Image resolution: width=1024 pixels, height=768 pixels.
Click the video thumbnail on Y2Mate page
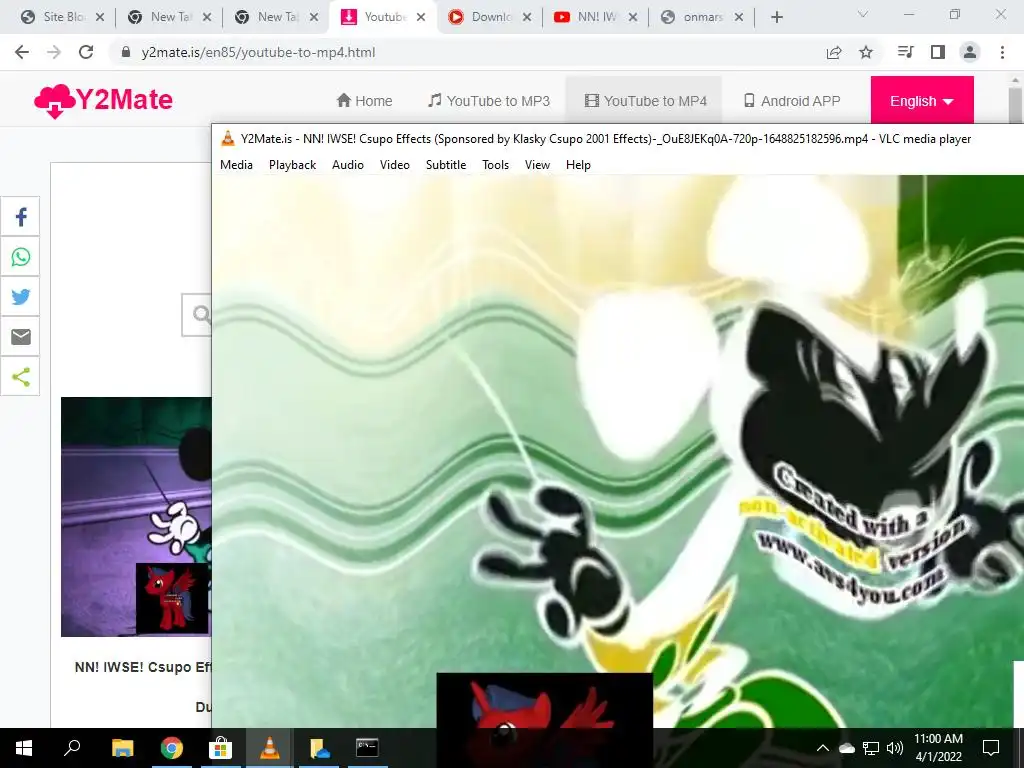[136, 517]
